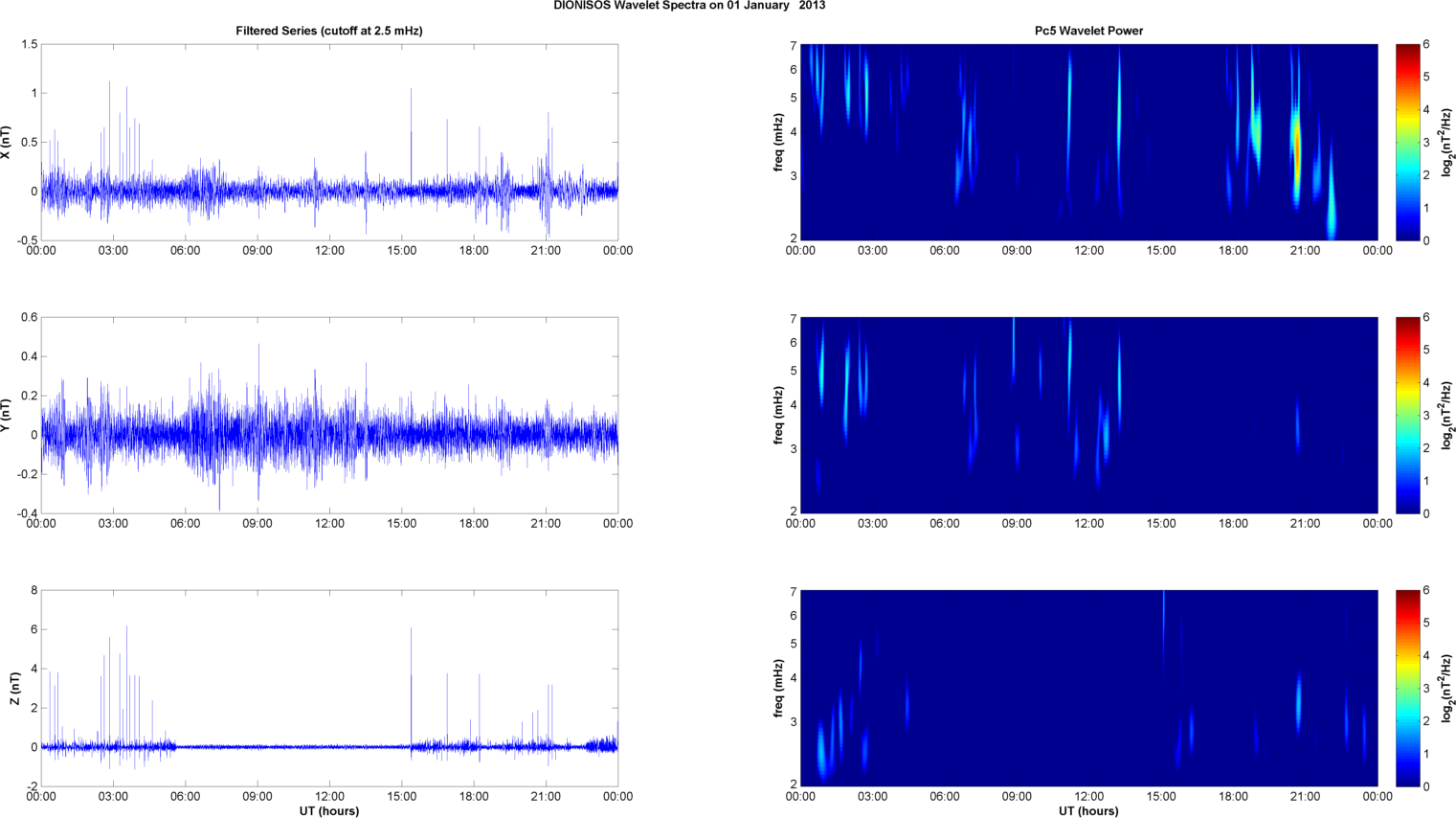
Task: Click the '0' tick on the bottom colorbar
Action: pyautogui.click(x=1426, y=786)
